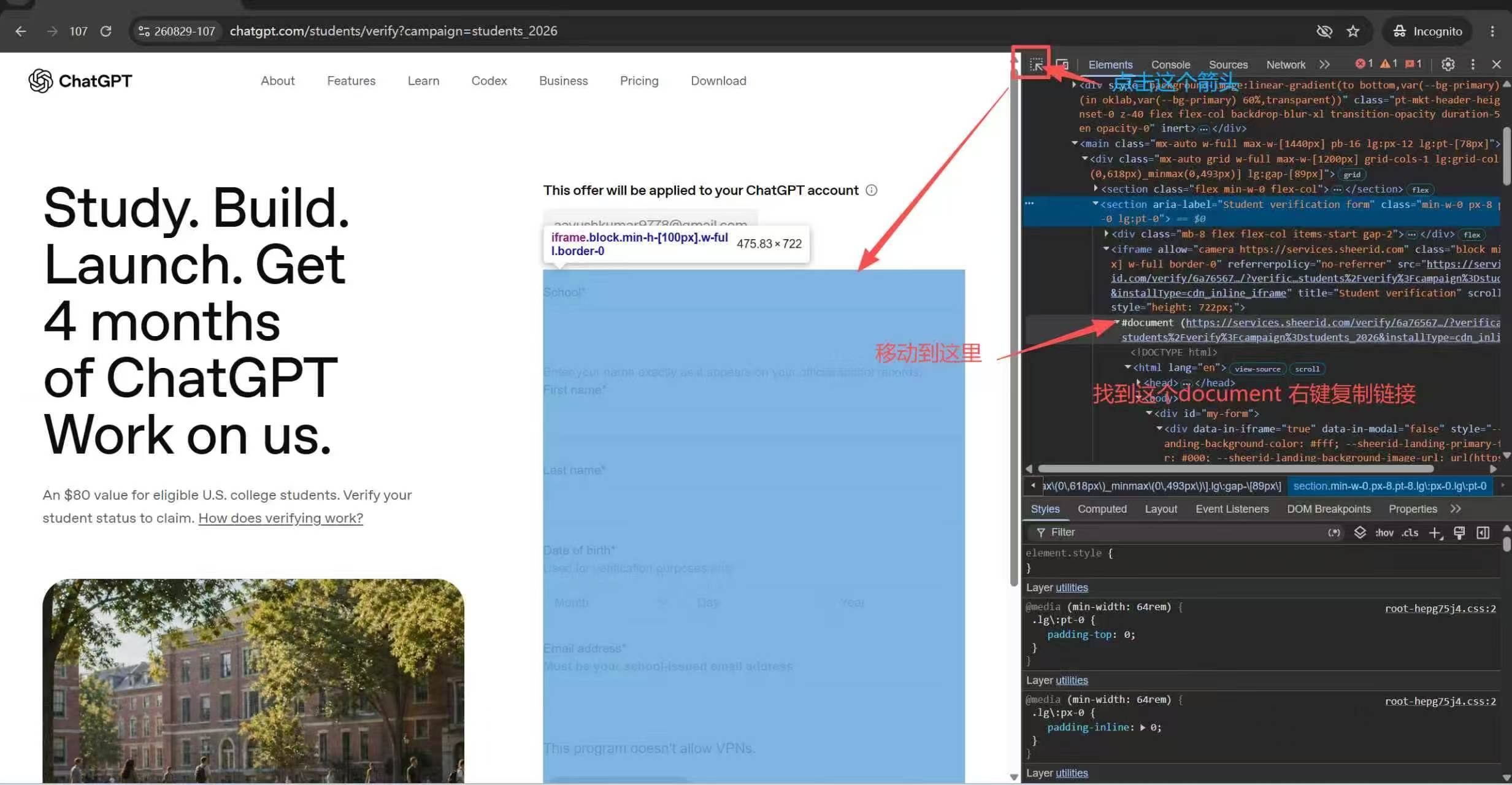
Task: Open Chrome three-dot menu
Action: [1492, 31]
